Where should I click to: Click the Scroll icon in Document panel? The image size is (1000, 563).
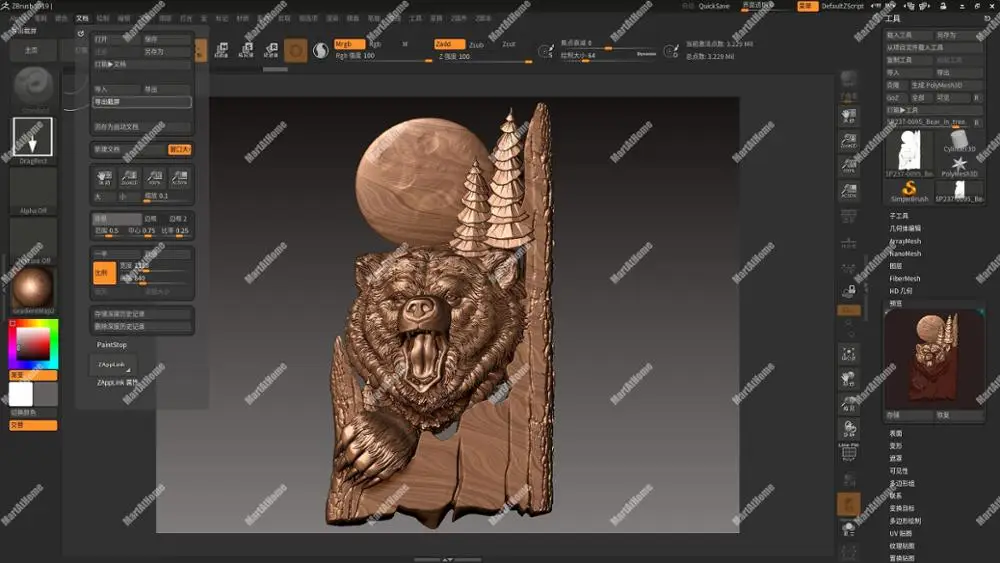click(104, 177)
